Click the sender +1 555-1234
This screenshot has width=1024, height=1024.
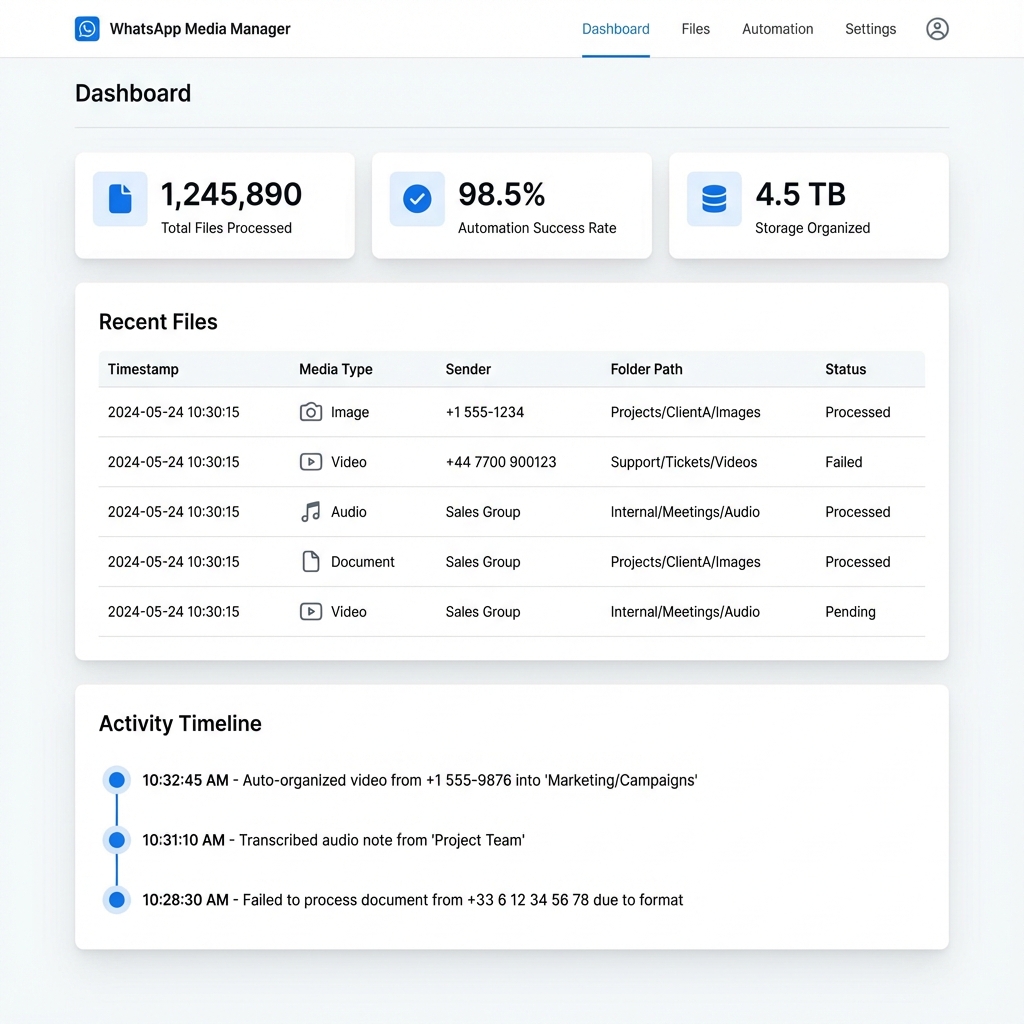point(485,412)
